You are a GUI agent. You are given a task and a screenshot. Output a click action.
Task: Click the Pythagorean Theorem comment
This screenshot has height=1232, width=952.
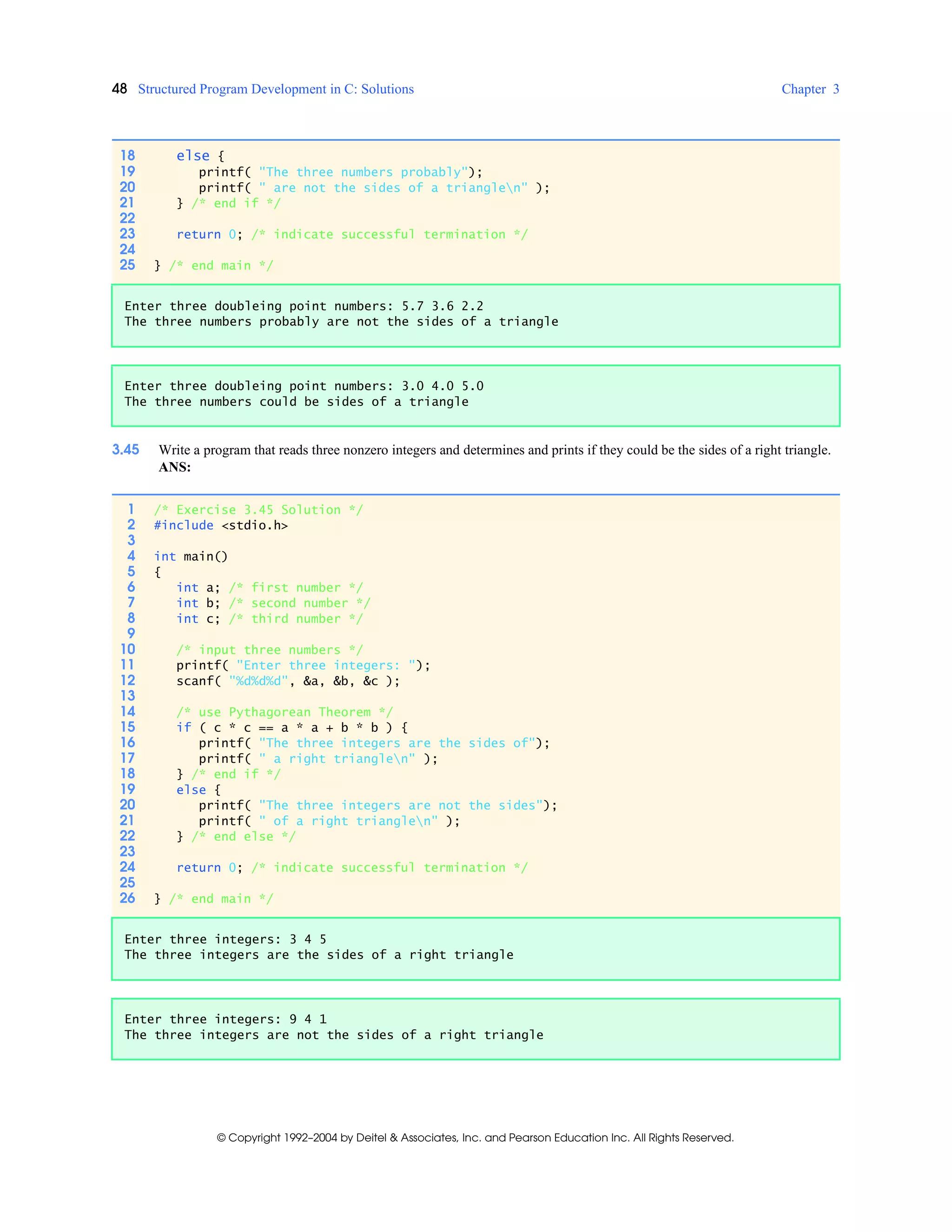[x=284, y=712]
